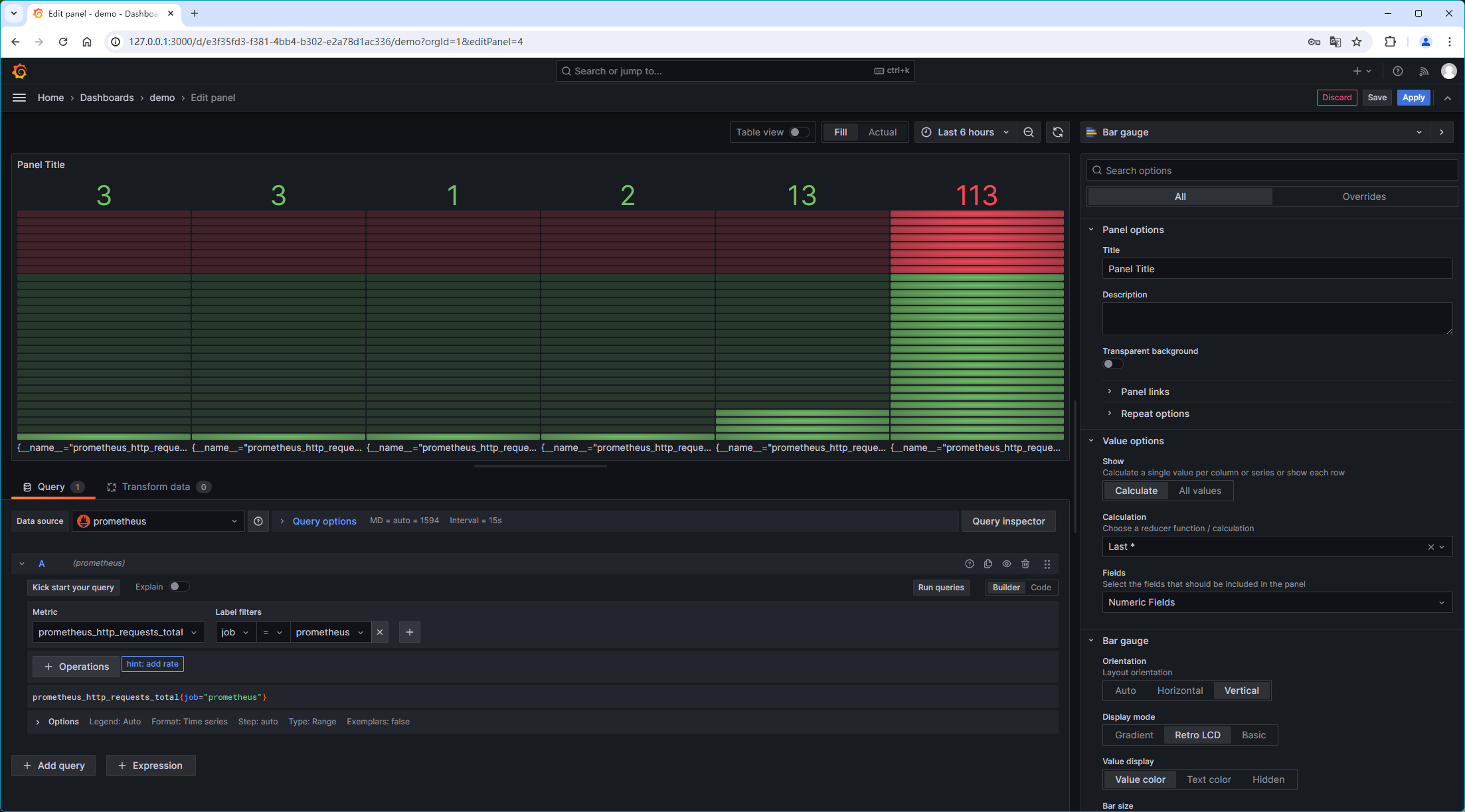Click the Query inspector button
This screenshot has width=1465, height=812.
coord(1008,521)
